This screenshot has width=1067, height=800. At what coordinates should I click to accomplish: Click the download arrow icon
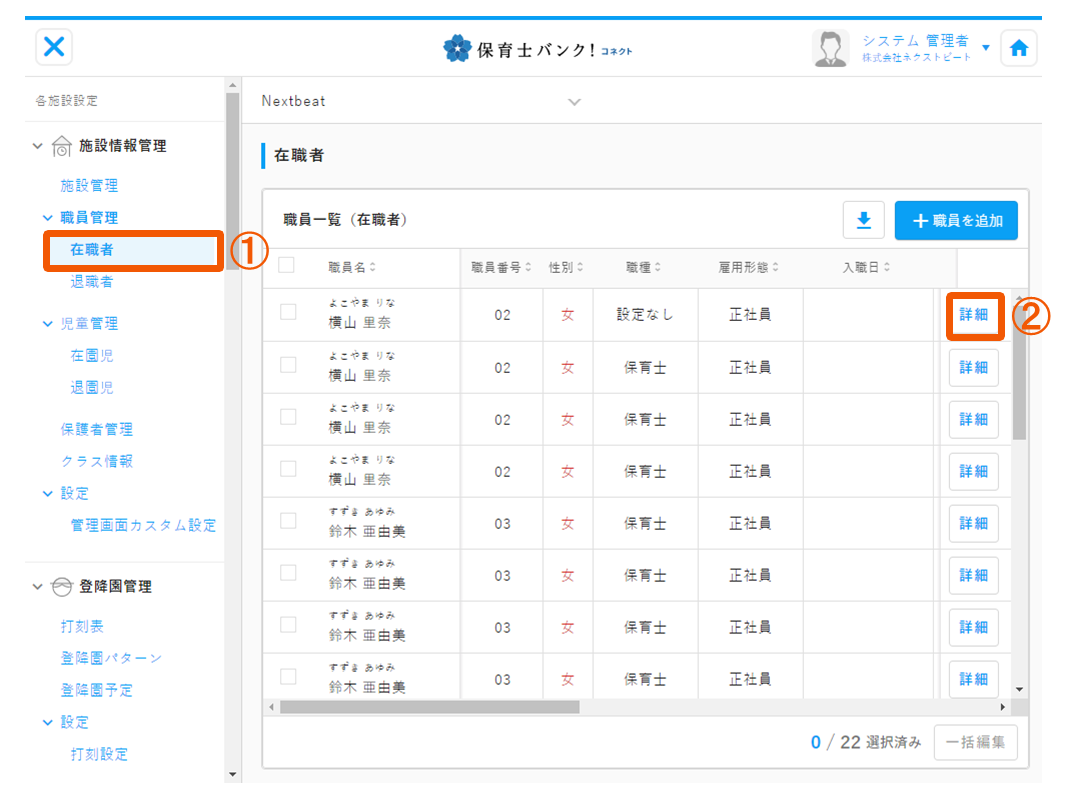pos(864,220)
